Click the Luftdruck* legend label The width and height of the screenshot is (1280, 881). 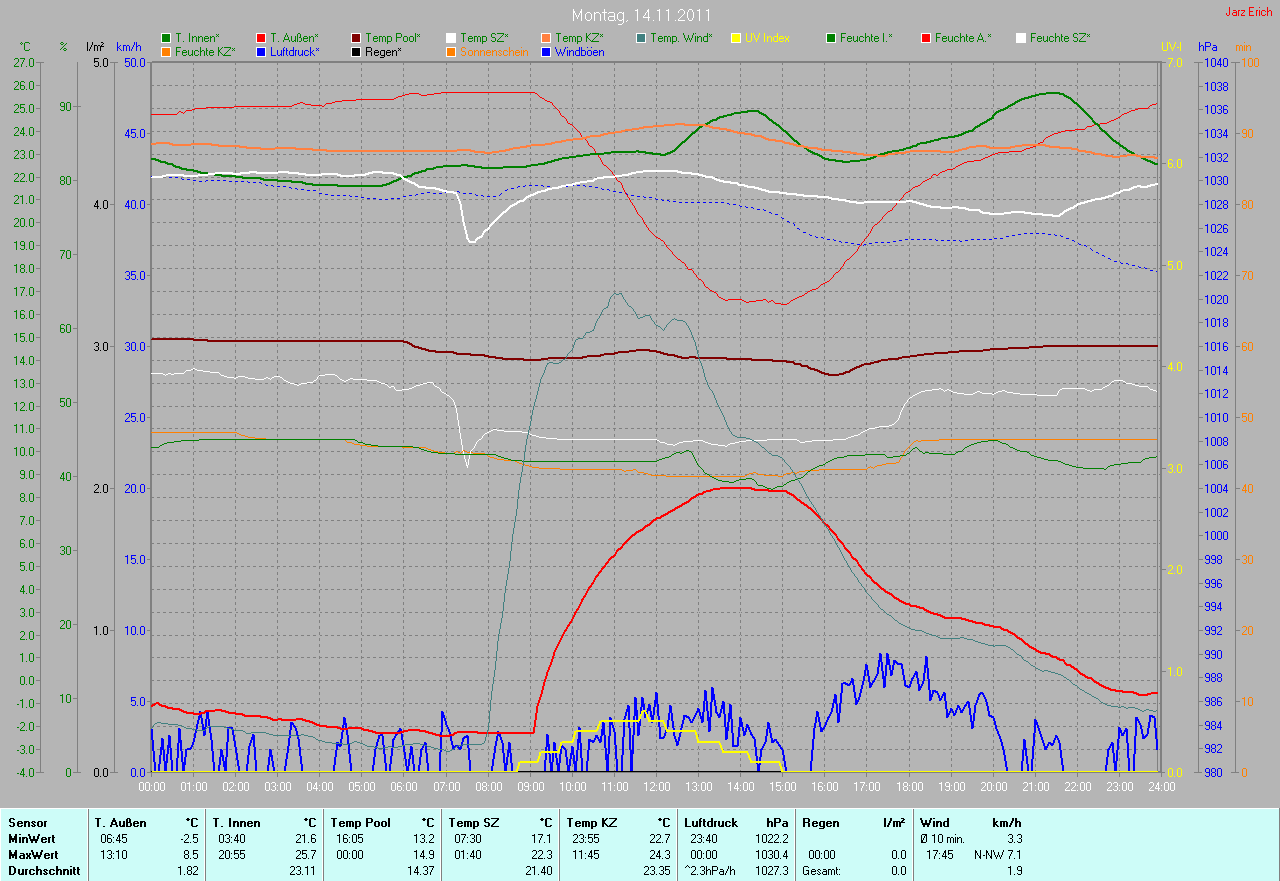point(294,51)
